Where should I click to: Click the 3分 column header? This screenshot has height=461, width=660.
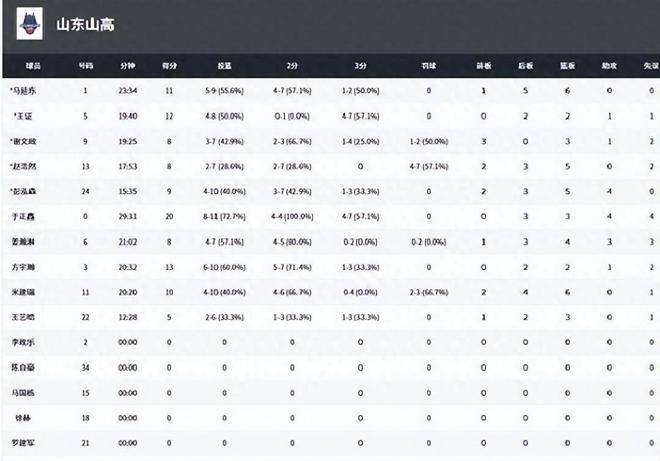[360, 65]
